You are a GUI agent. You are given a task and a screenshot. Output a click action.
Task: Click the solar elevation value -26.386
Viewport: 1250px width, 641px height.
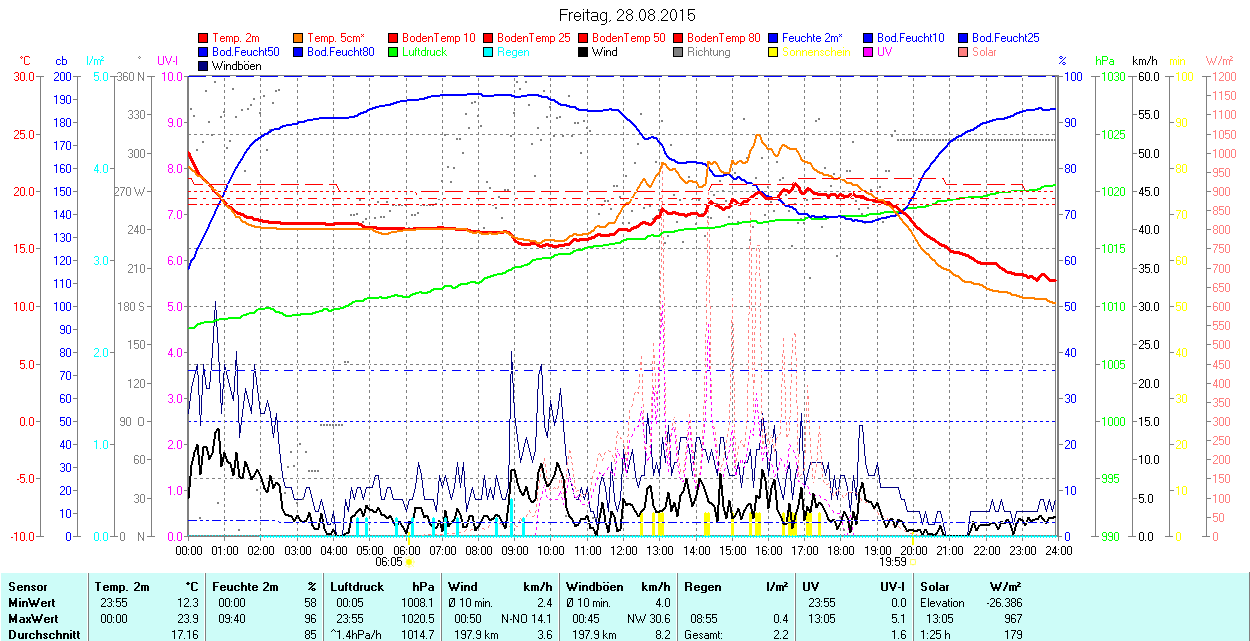point(1003,603)
